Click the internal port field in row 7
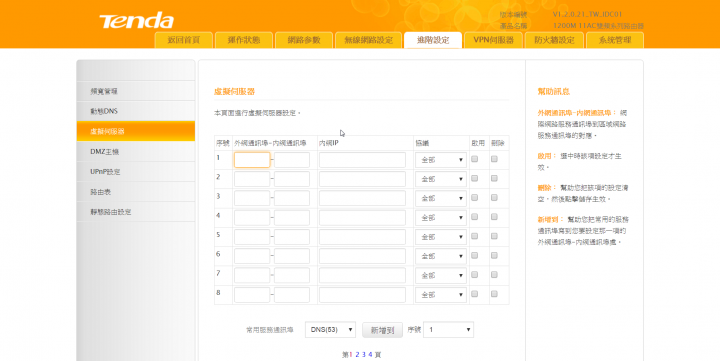This screenshot has height=361, width=720. (292, 276)
